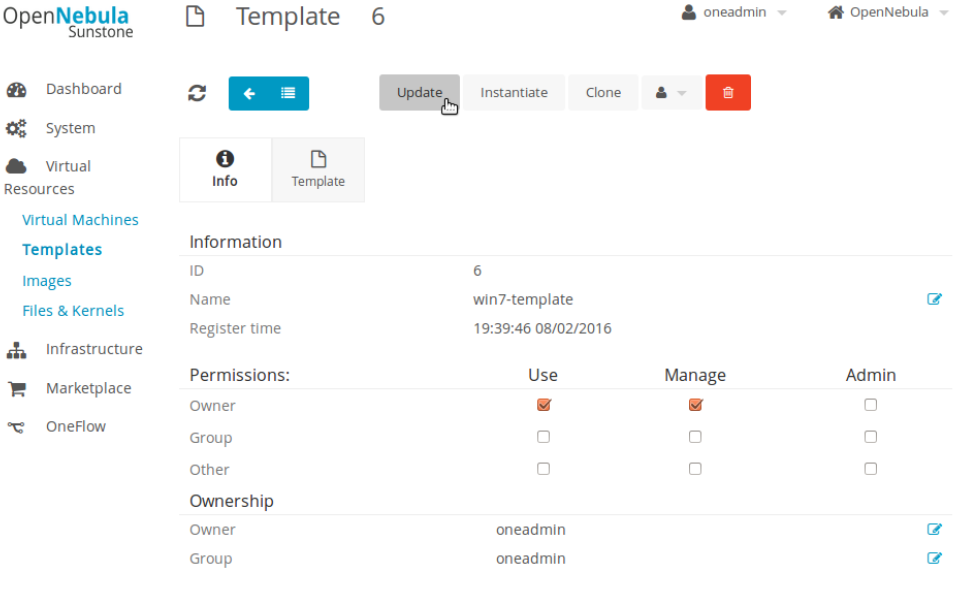964x600 pixels.
Task: Uncheck Owner Use permission
Action: pos(544,405)
